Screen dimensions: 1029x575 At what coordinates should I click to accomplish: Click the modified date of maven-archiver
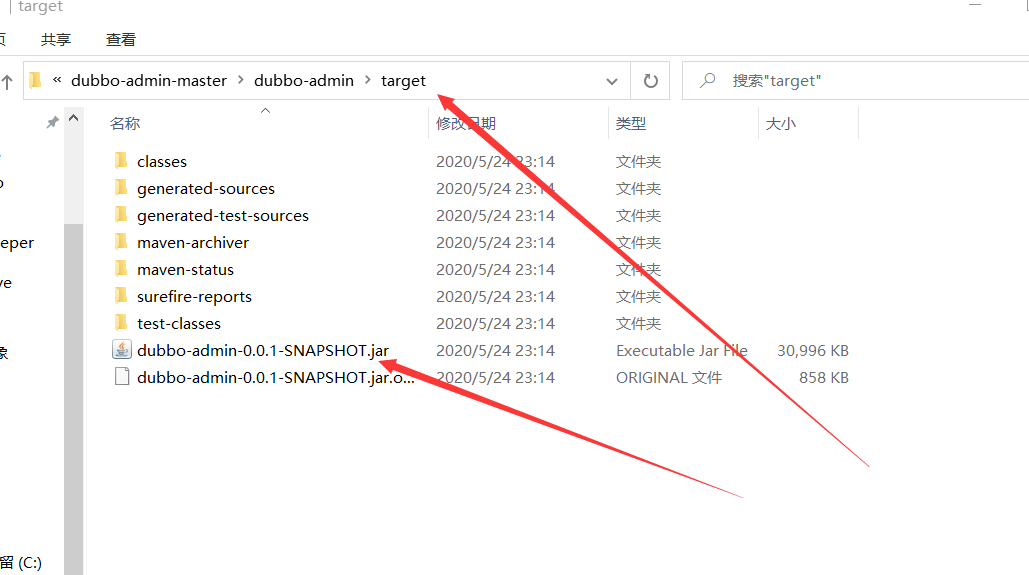(x=495, y=242)
